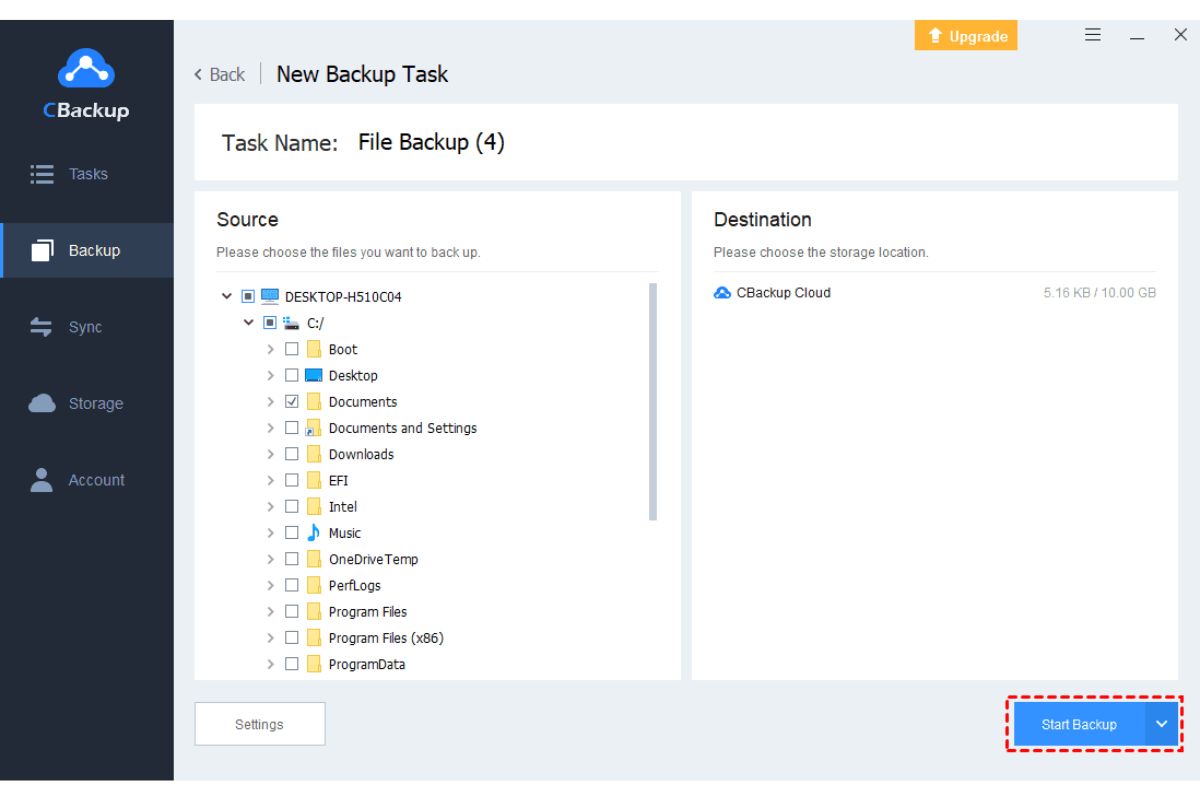Click the Program Files folder icon
1200x800 pixels.
pyautogui.click(x=314, y=611)
